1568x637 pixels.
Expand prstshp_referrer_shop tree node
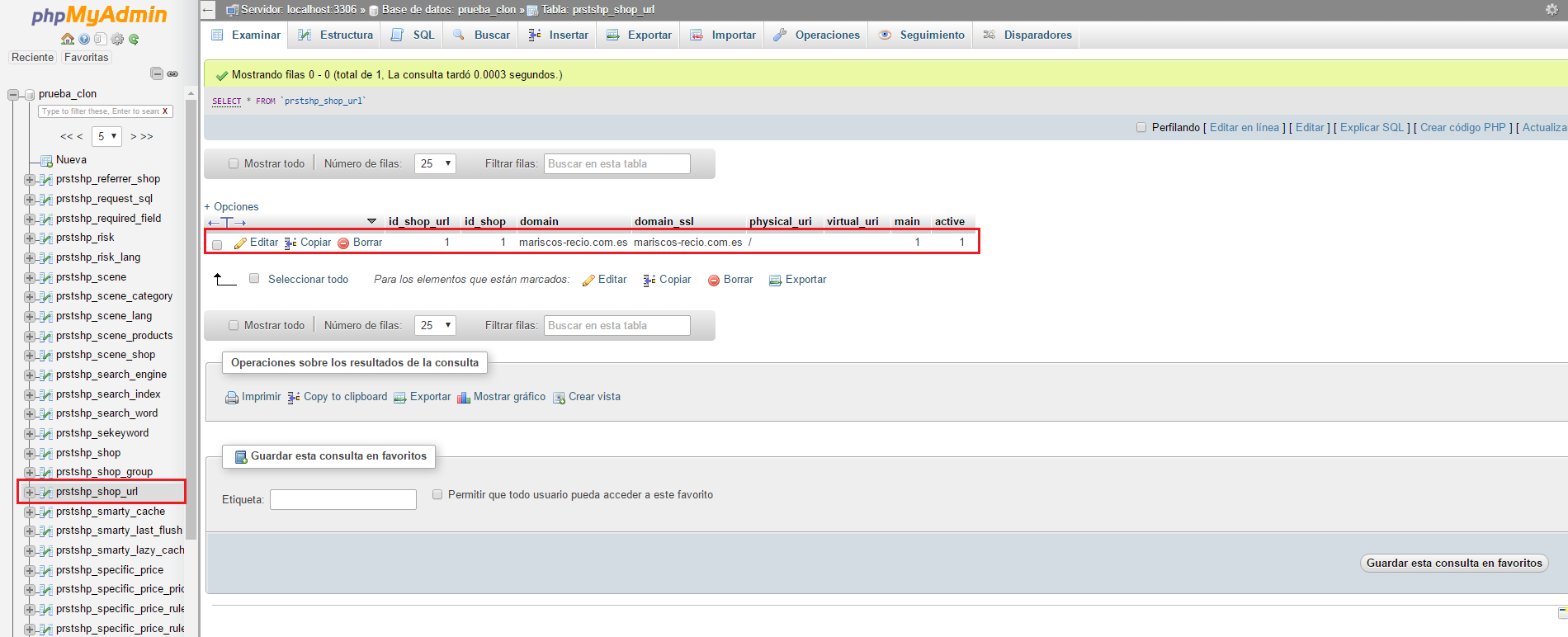[x=30, y=179]
